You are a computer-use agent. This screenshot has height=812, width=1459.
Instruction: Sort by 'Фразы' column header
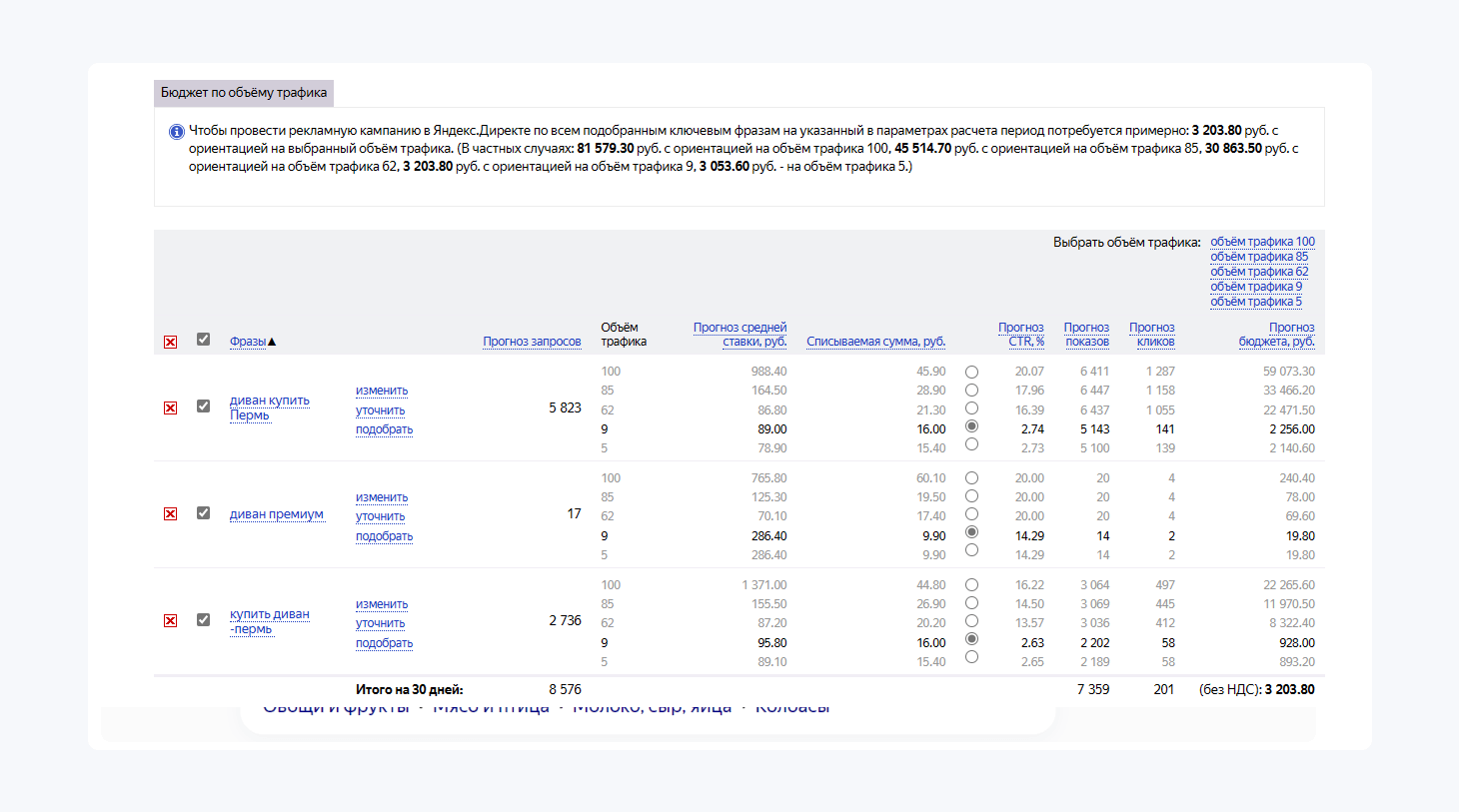(x=248, y=342)
